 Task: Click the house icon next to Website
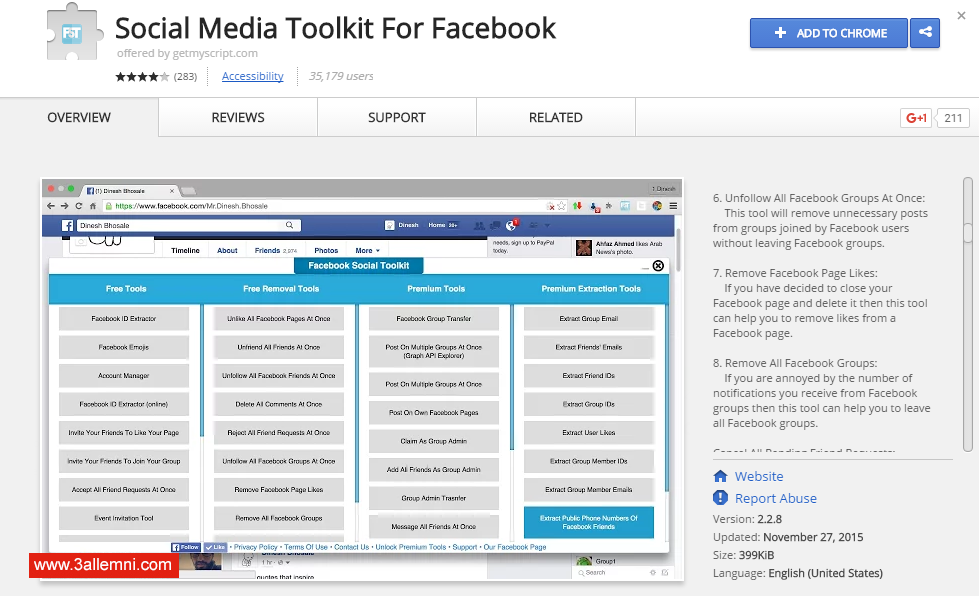(720, 476)
